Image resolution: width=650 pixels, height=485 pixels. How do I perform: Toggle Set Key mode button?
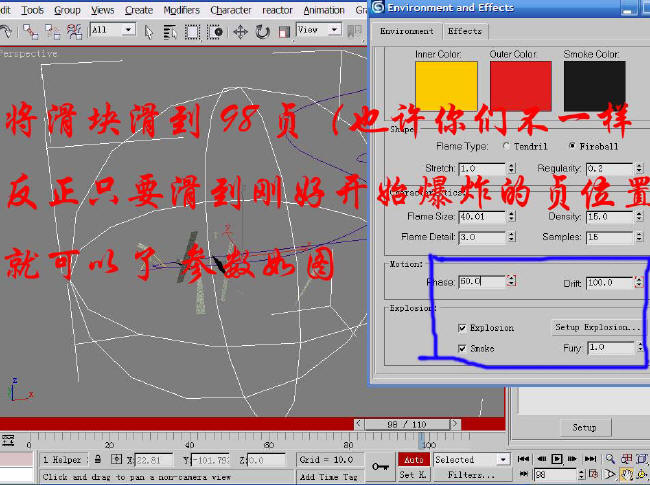click(x=413, y=475)
